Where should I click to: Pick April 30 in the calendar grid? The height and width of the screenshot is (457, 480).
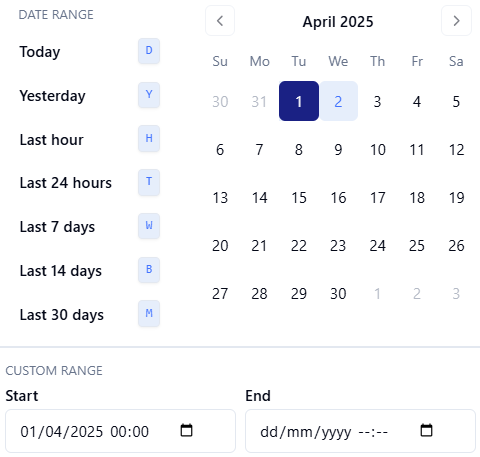(338, 293)
